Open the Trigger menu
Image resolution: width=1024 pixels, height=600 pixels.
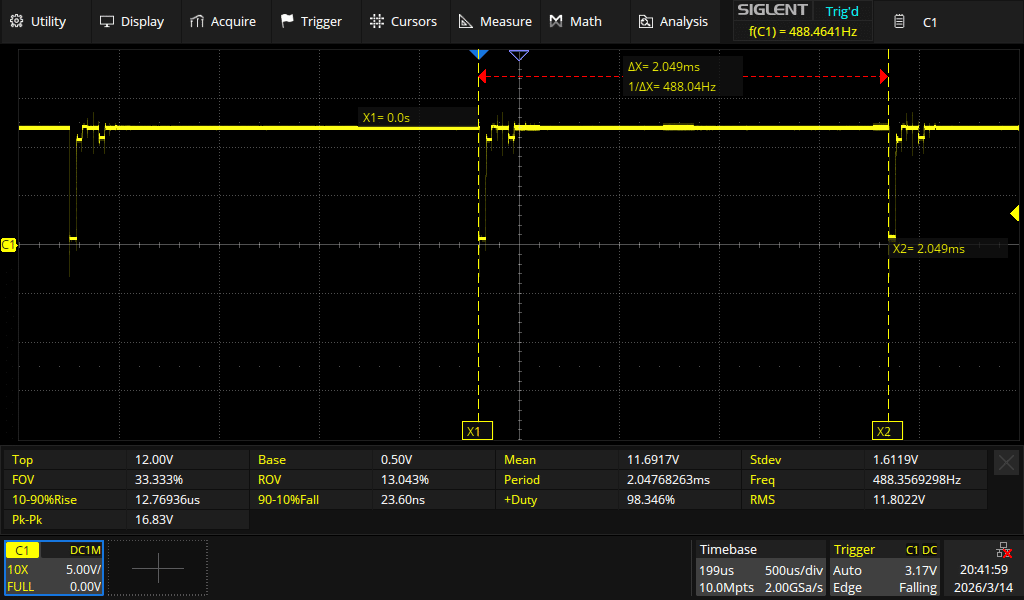(x=311, y=21)
